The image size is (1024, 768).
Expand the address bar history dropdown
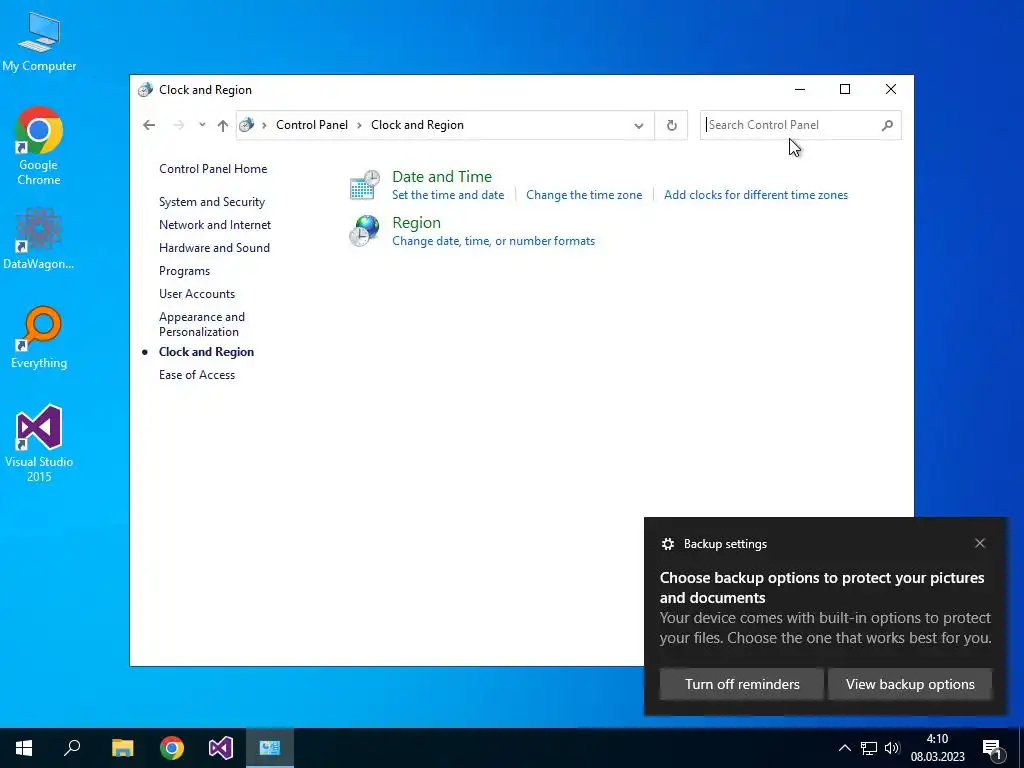pos(639,125)
